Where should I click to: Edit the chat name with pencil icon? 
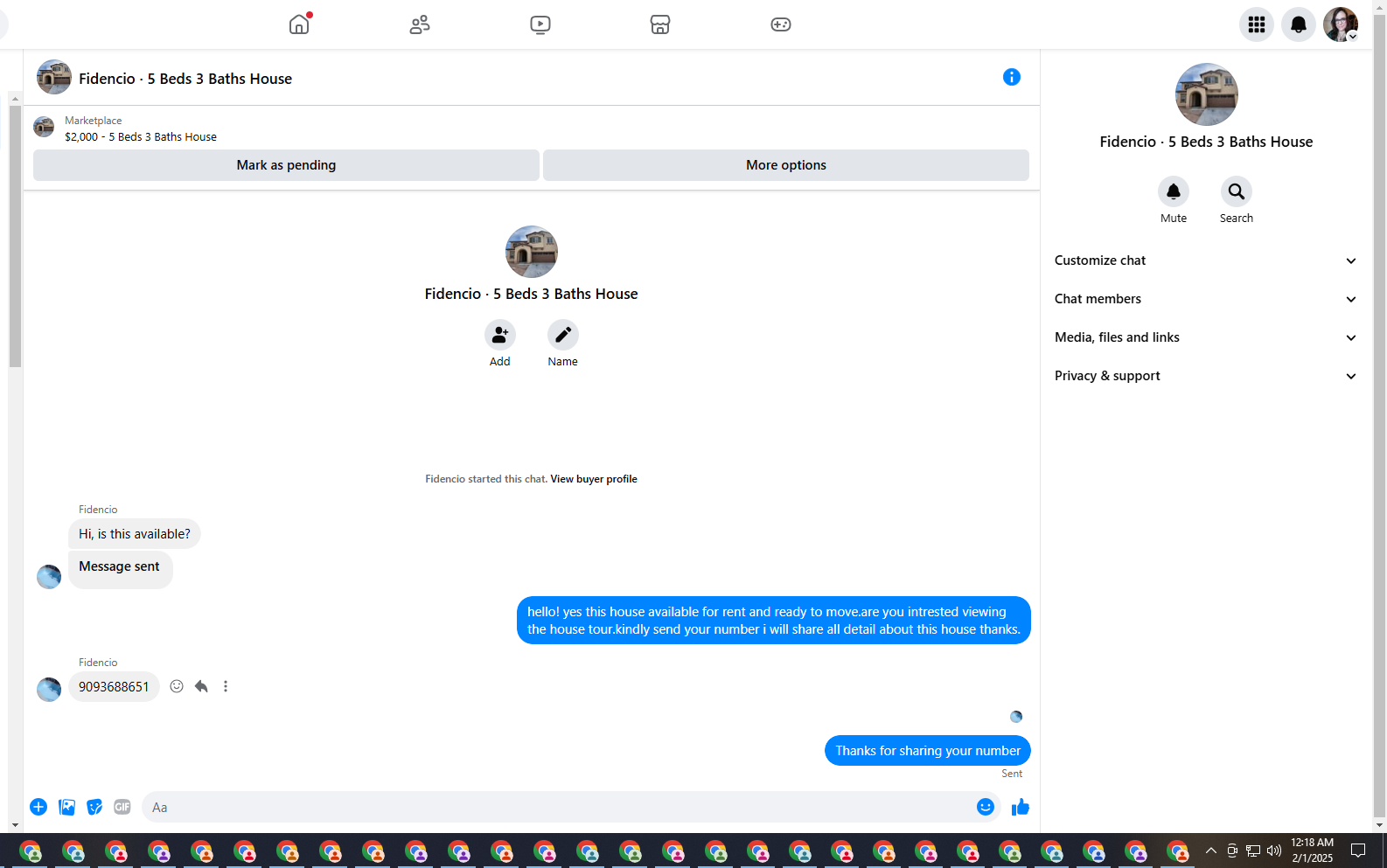563,335
